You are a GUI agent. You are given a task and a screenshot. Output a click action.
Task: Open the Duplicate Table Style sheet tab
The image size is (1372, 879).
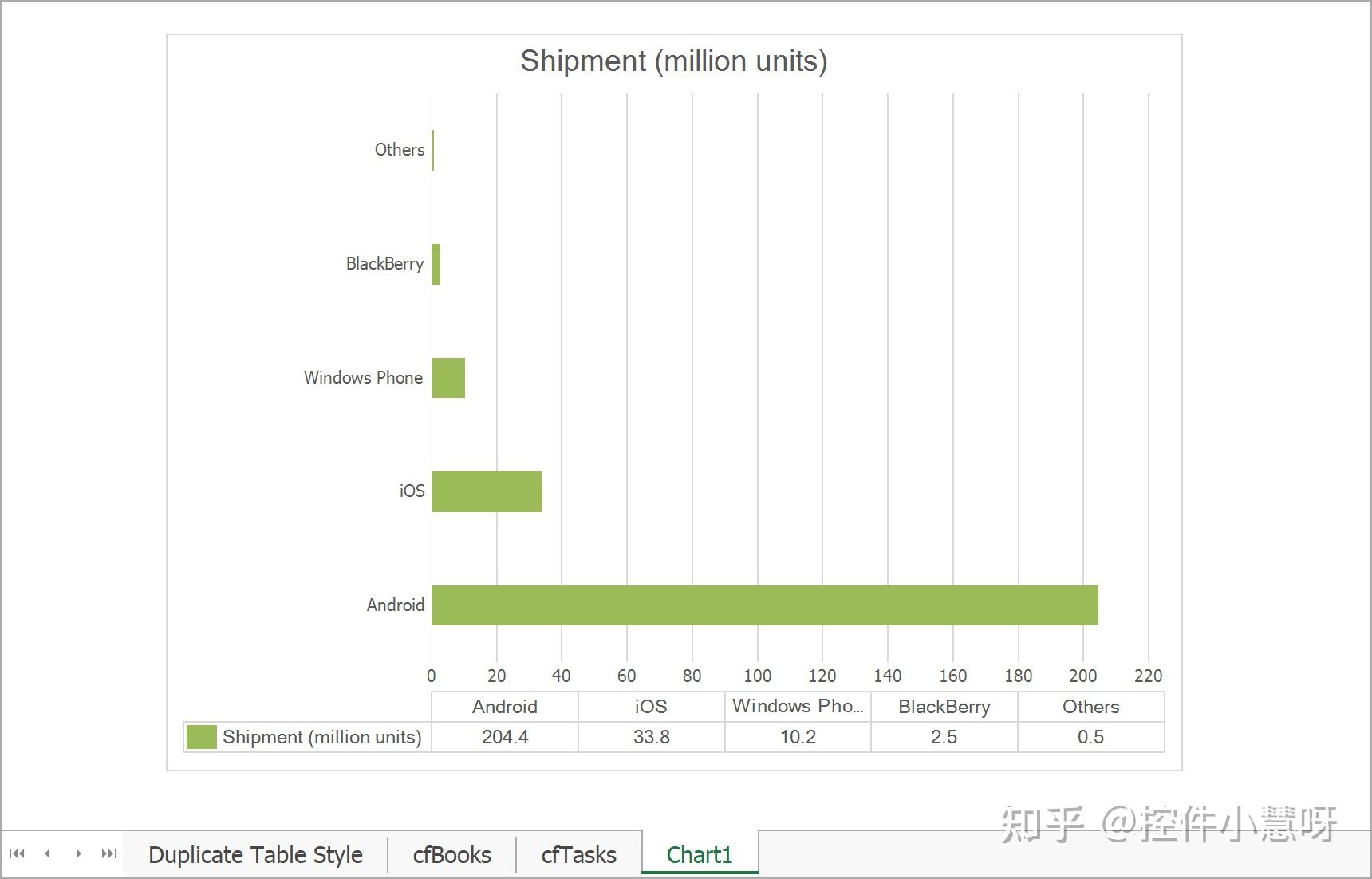255,855
